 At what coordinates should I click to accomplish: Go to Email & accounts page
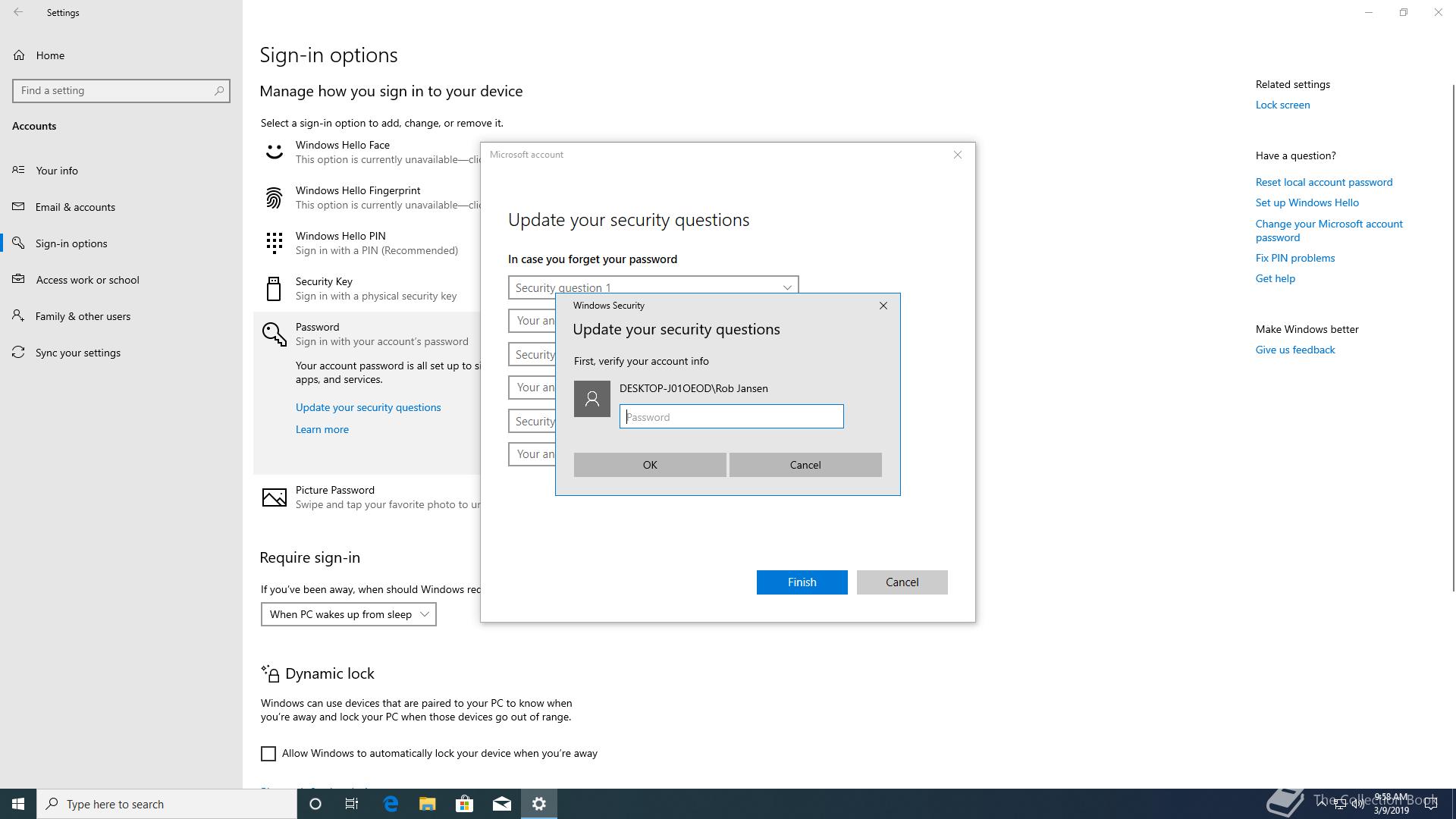coord(121,207)
